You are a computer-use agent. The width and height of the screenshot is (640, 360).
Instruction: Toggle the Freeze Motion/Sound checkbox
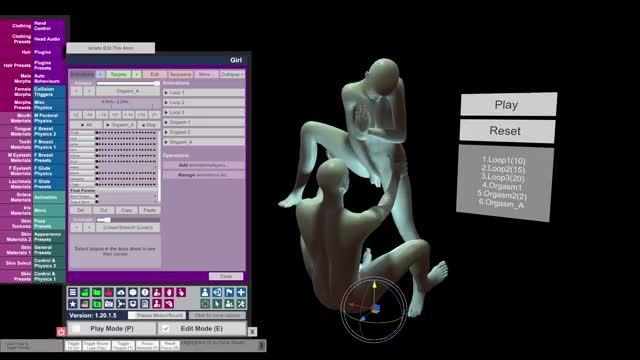pyautogui.click(x=132, y=316)
